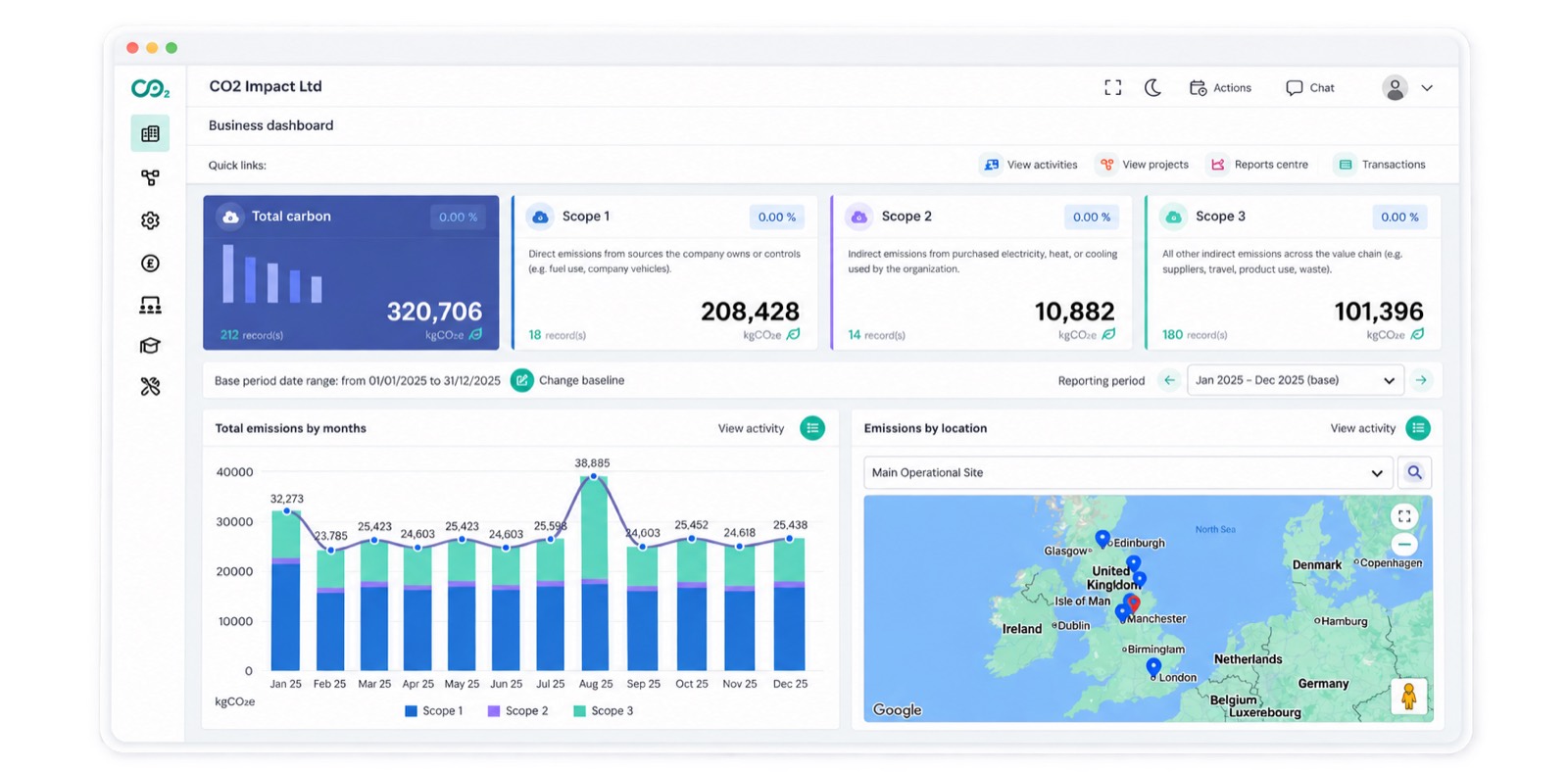Screen dimensions: 1568x772
Task: Open the Chat panel
Action: coord(1310,87)
